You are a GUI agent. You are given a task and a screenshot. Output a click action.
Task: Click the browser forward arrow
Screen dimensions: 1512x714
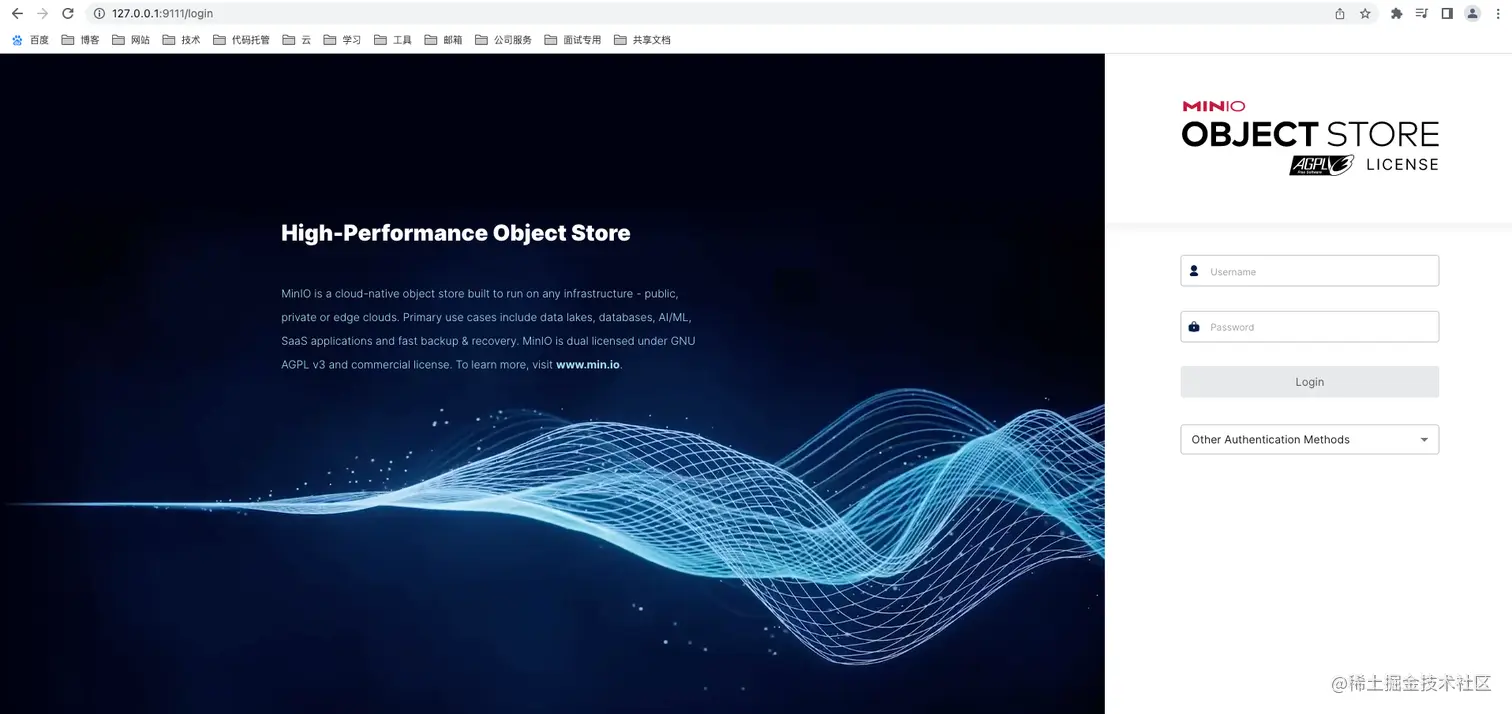coord(42,14)
